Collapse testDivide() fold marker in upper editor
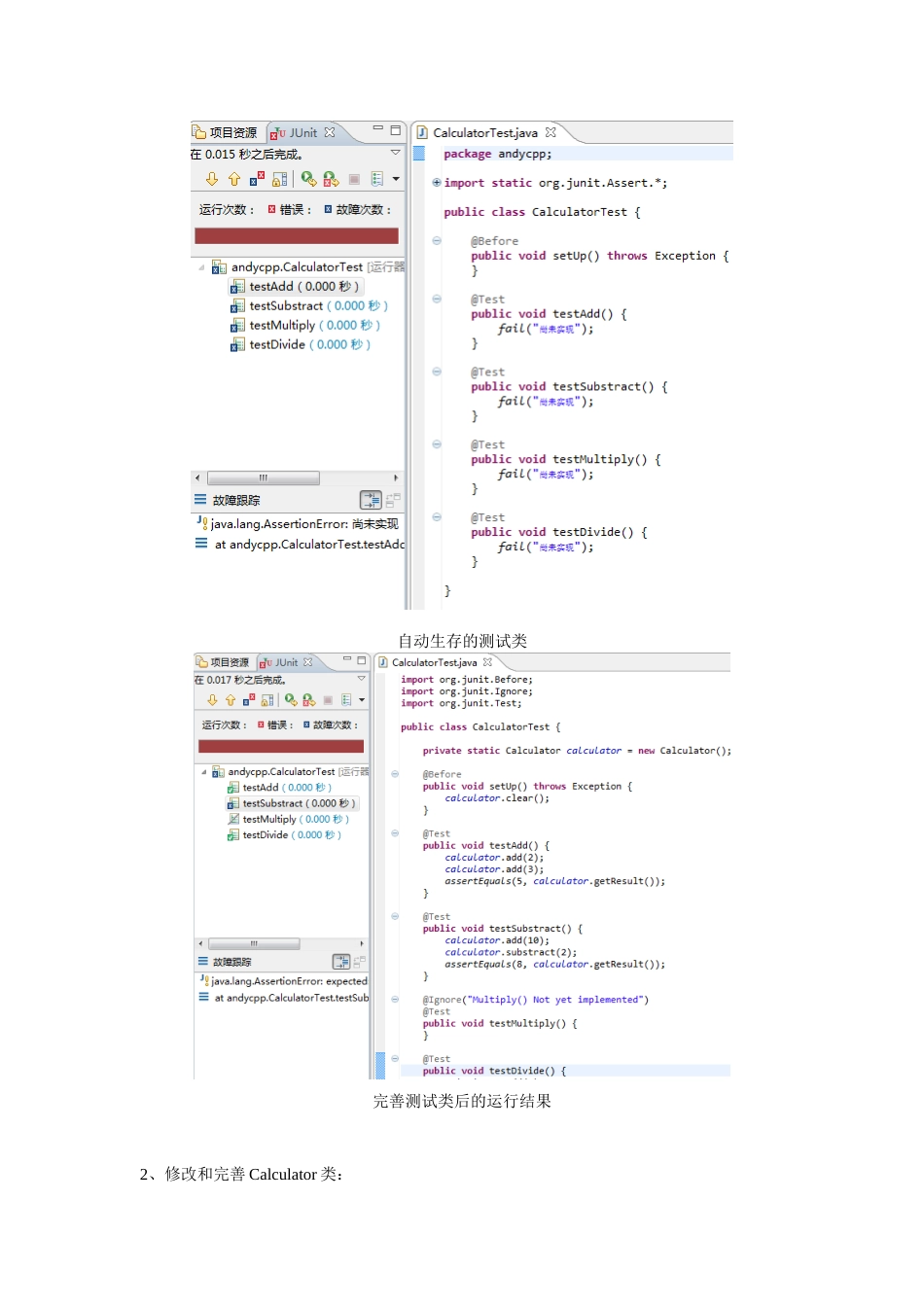This screenshot has height=1307, width=924. [x=437, y=517]
